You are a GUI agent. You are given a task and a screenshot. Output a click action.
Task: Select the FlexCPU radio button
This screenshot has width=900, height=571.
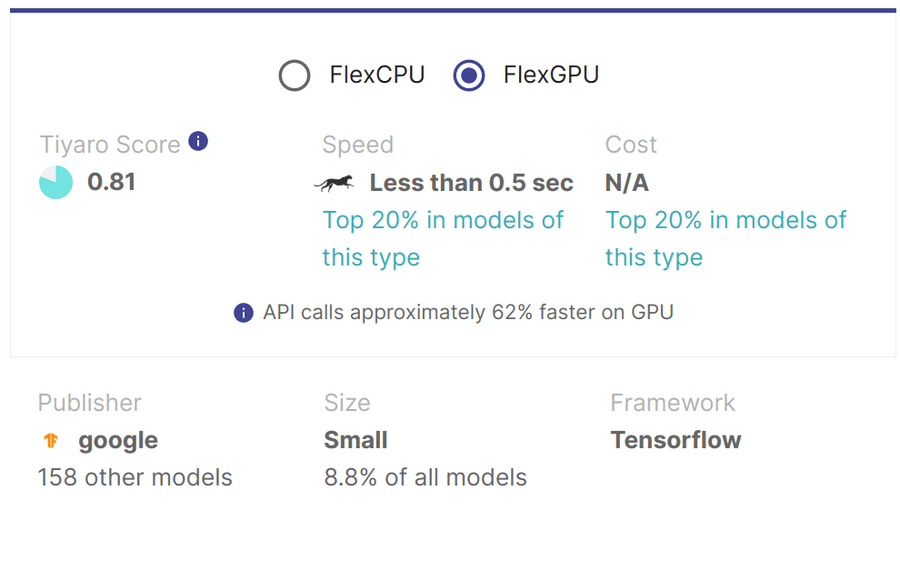pos(294,75)
